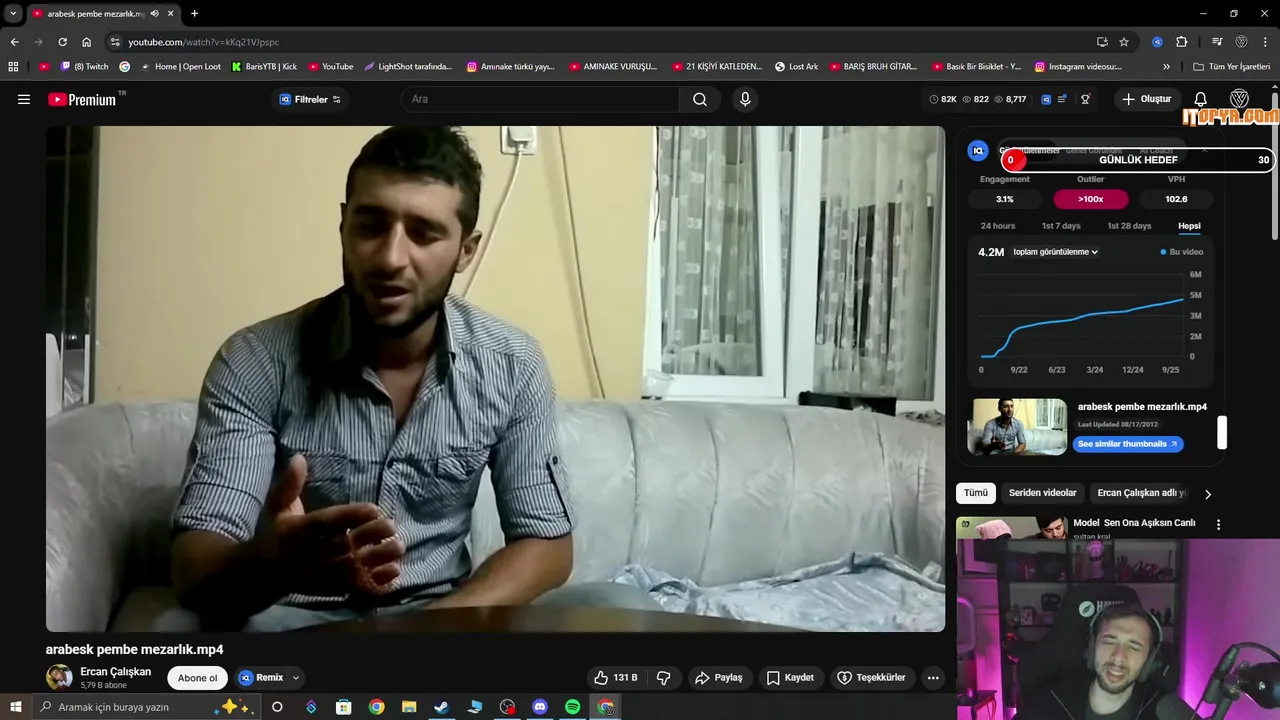Bookmark this page with star icon
Screen dimensions: 1280x720
[1124, 42]
